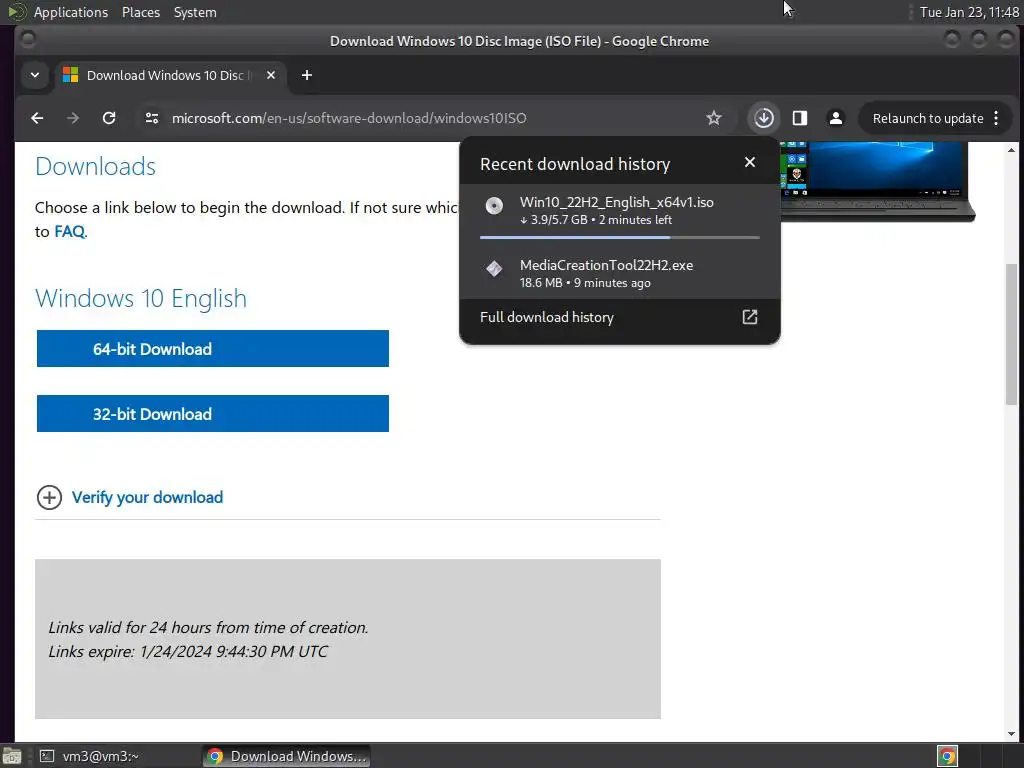Viewport: 1024px width, 768px height.
Task: Bookmark this page with the star icon
Action: [714, 118]
